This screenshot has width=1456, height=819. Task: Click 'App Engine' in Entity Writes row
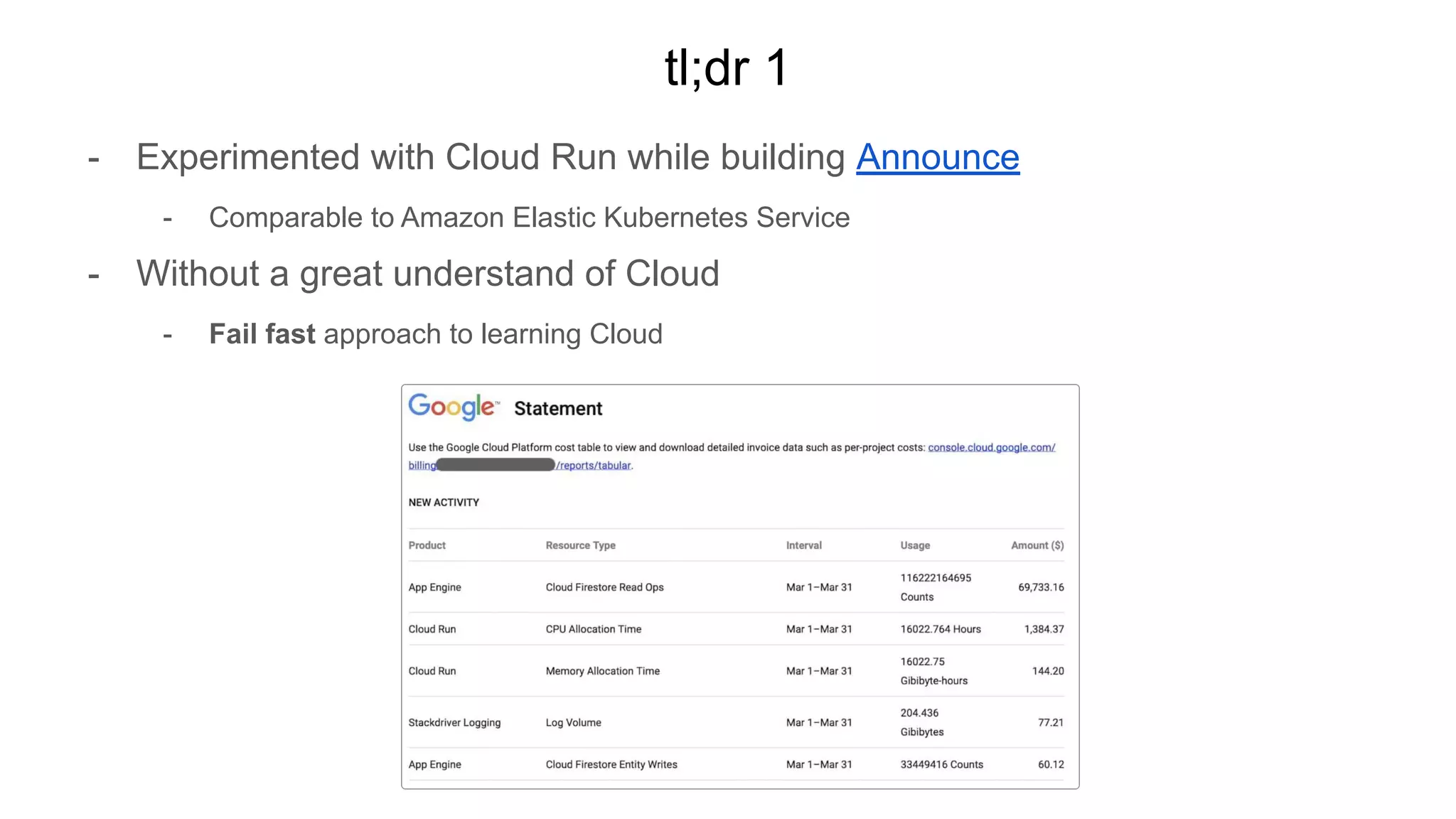click(434, 765)
